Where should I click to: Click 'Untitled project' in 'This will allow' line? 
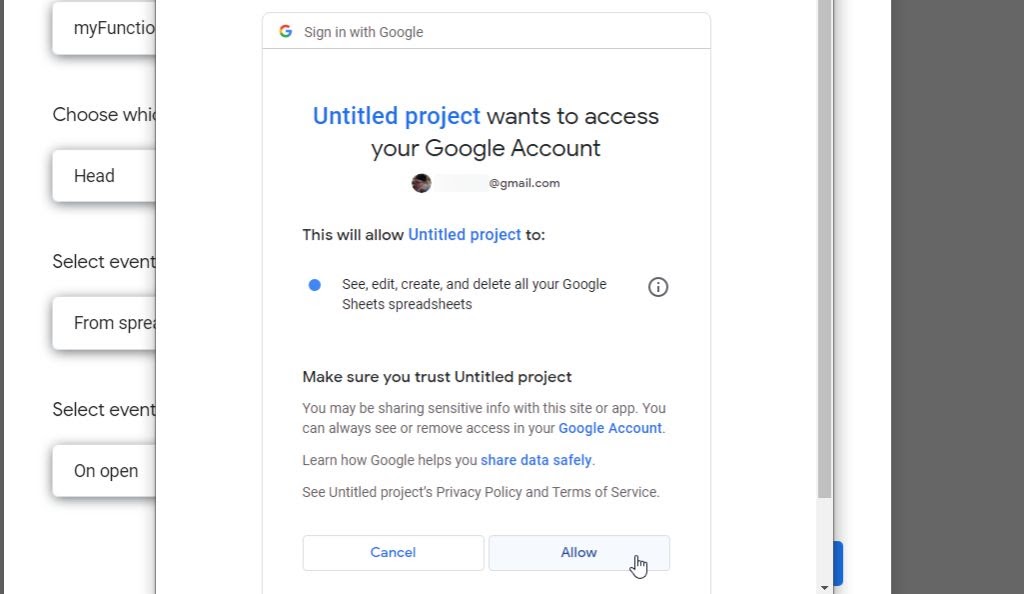[x=464, y=235]
